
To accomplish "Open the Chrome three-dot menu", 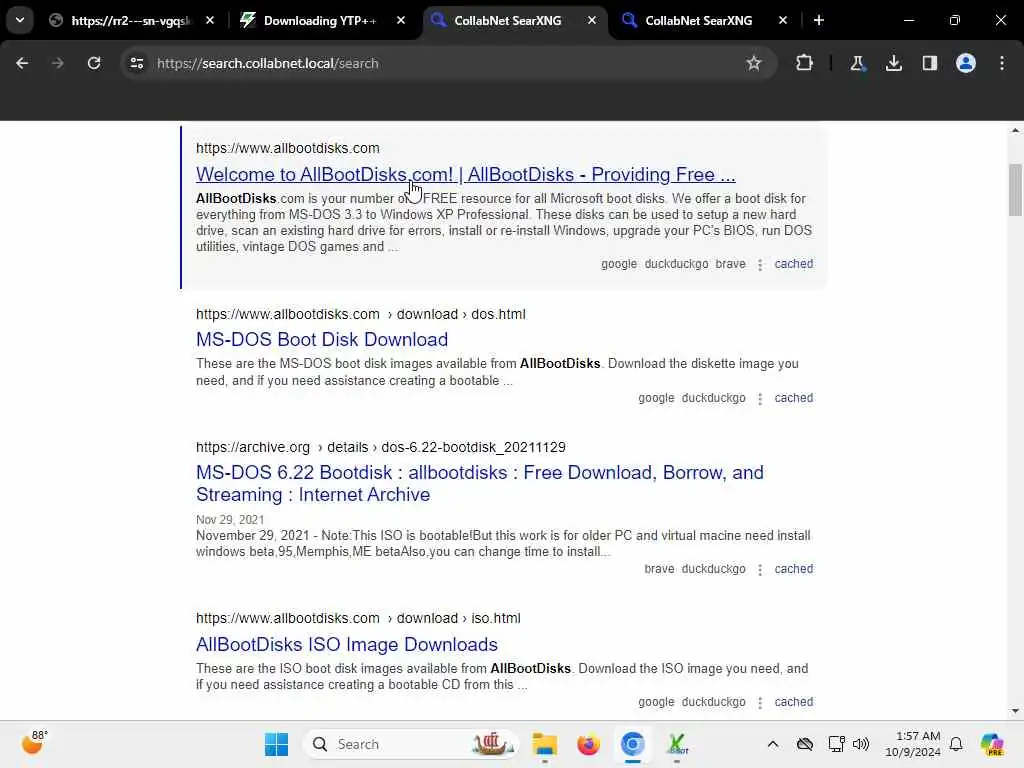I will point(1002,63).
